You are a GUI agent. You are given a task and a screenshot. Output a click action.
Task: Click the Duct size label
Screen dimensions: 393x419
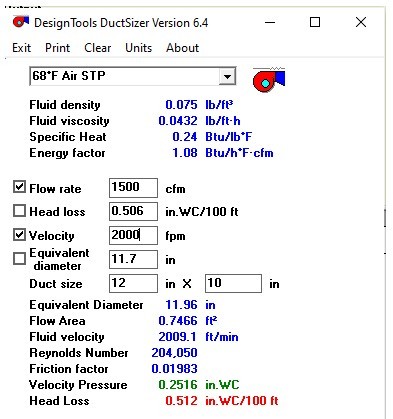point(56,284)
